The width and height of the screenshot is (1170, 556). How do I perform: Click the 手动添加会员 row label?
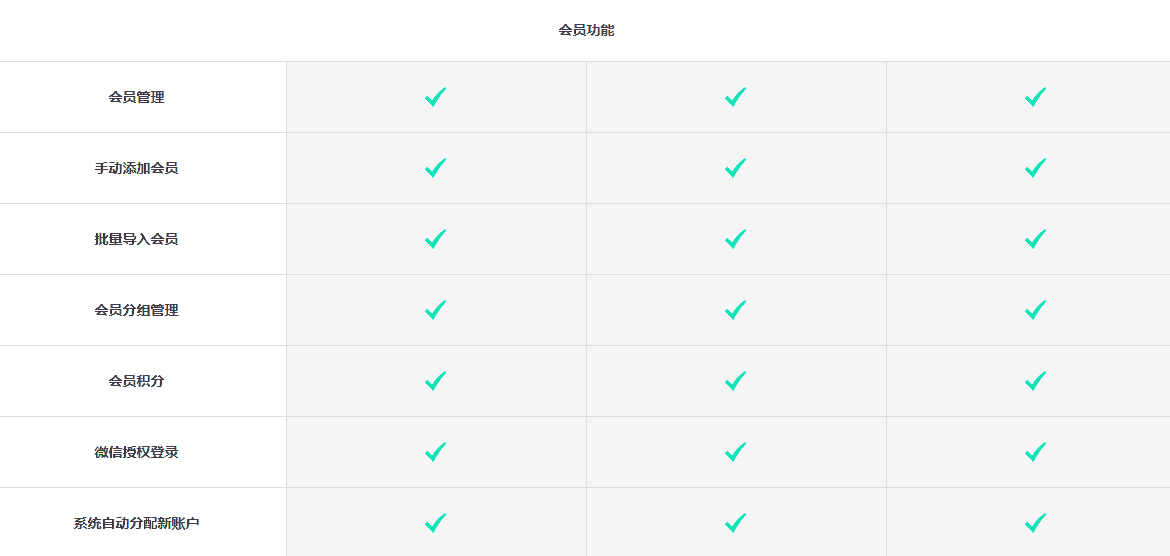(x=137, y=168)
